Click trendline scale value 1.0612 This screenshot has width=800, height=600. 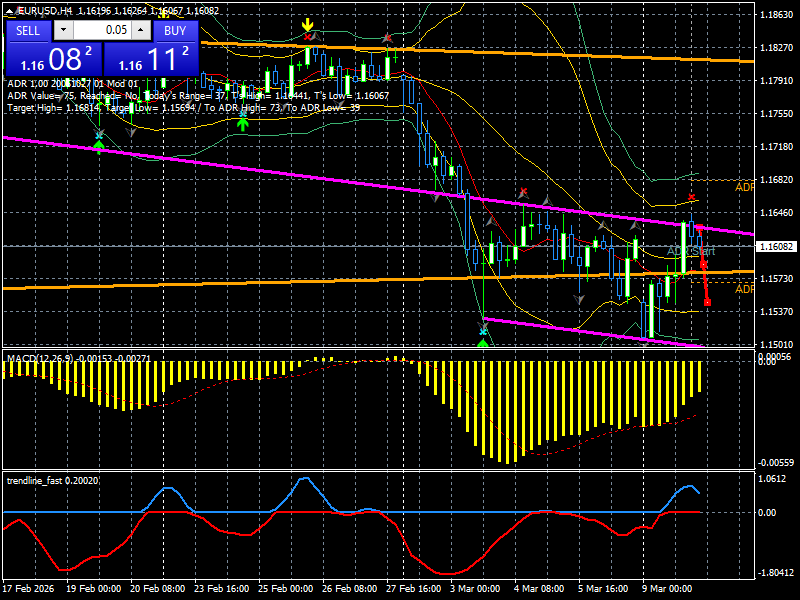pyautogui.click(x=772, y=479)
